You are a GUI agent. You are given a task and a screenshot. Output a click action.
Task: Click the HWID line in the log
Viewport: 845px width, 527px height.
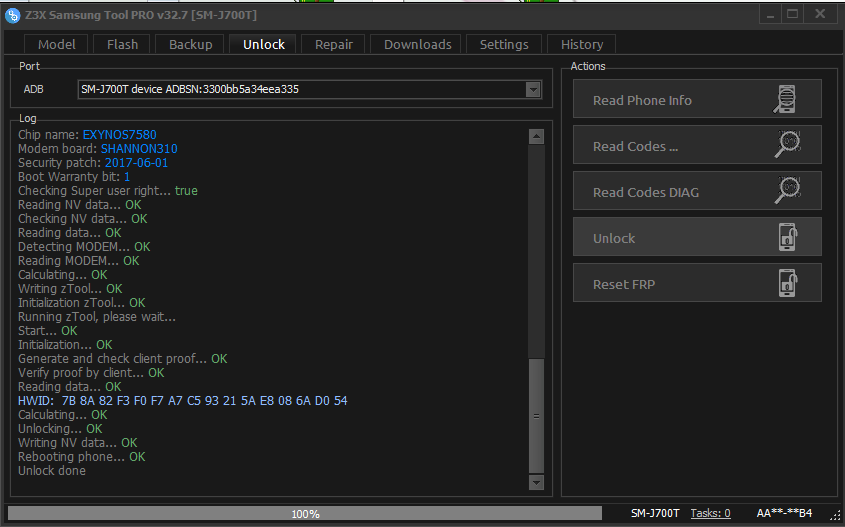click(x=183, y=401)
